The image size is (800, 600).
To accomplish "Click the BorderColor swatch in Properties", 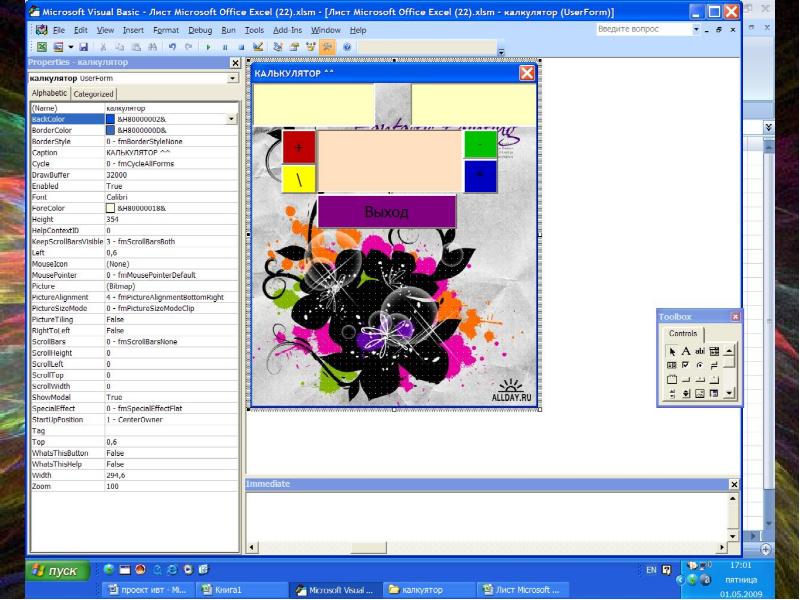I will click(111, 130).
